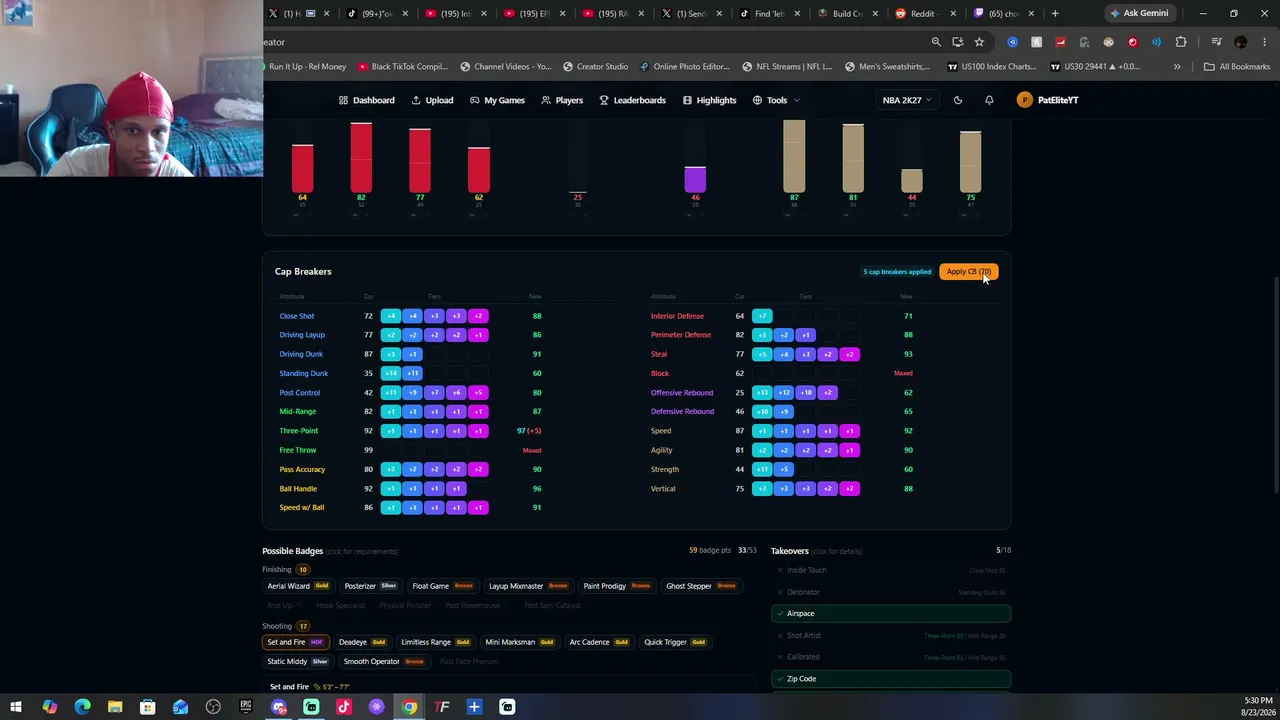This screenshot has width=1280, height=720.
Task: Toggle the +3 Driving Dunk cap breaker
Action: click(391, 354)
